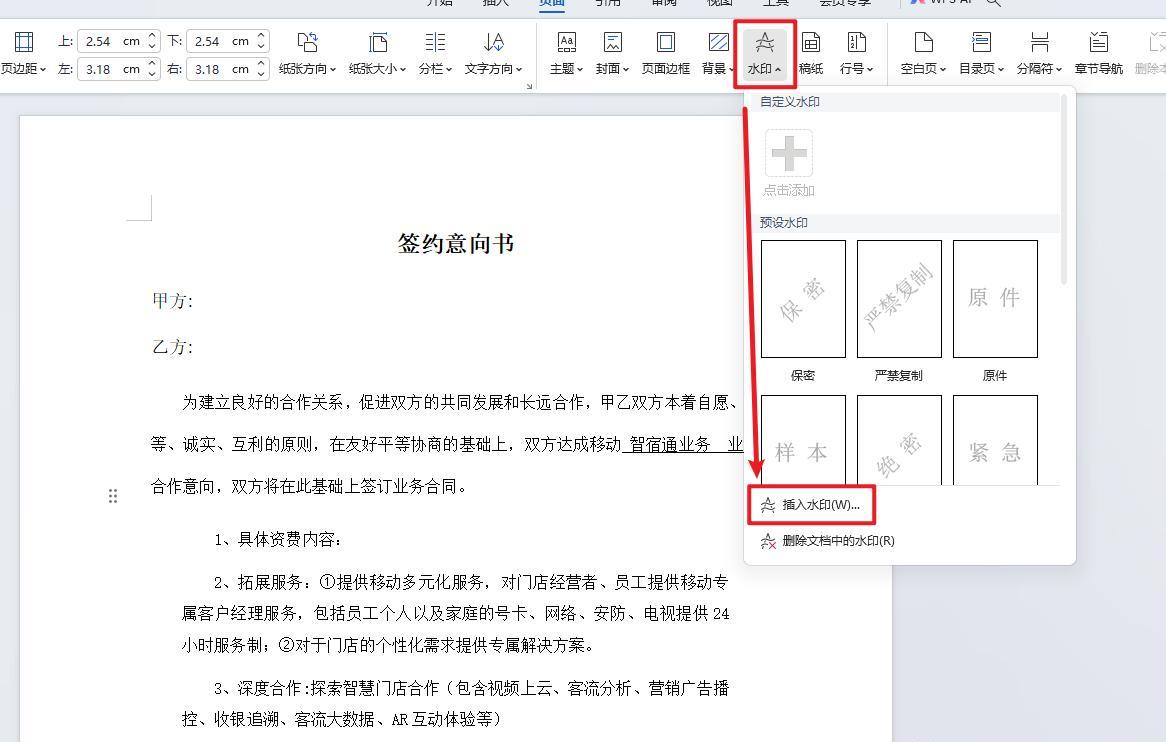Click the 1、具体资费内容: line
The width and height of the screenshot is (1166, 742).
tap(278, 540)
